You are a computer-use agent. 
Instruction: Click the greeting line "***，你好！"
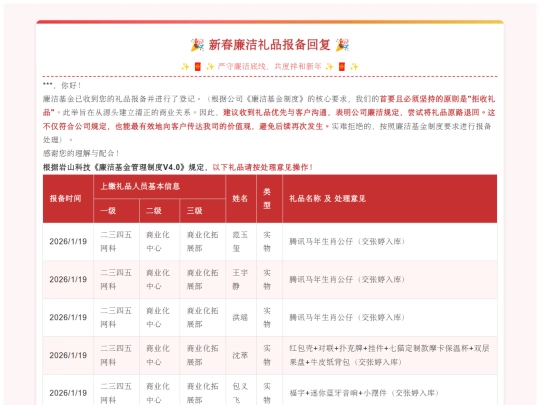point(62,85)
